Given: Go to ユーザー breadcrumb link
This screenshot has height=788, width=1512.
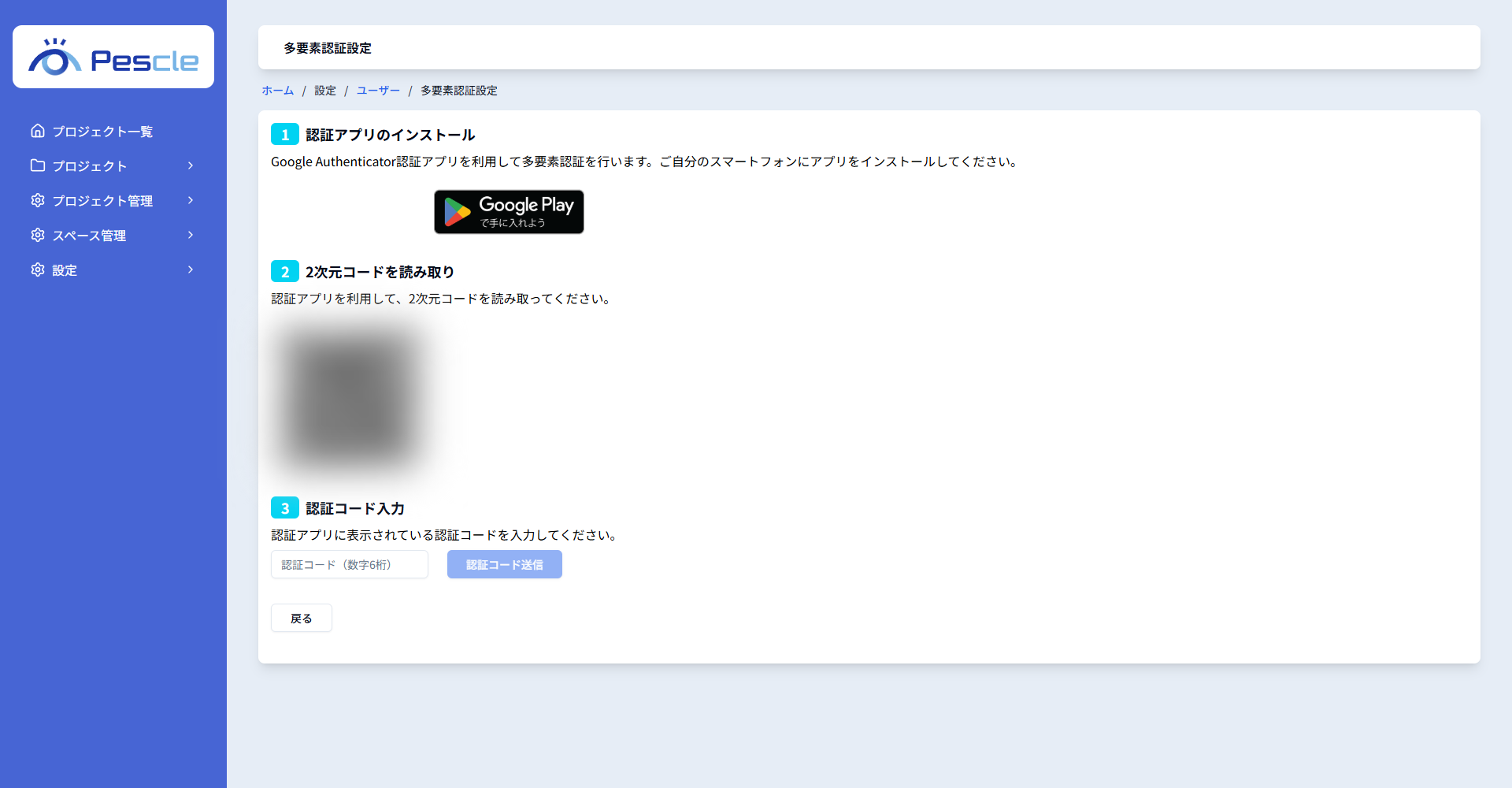Looking at the screenshot, I should coord(378,91).
